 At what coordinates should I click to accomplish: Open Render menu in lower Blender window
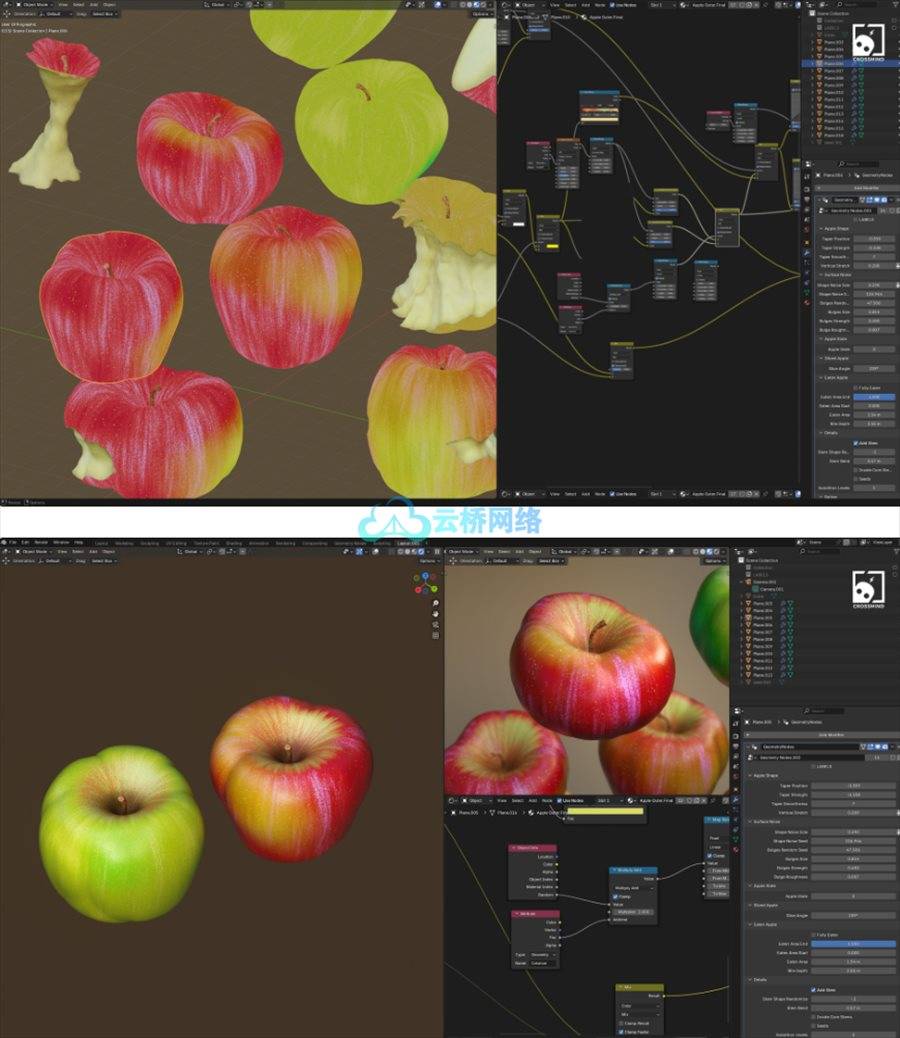point(41,542)
